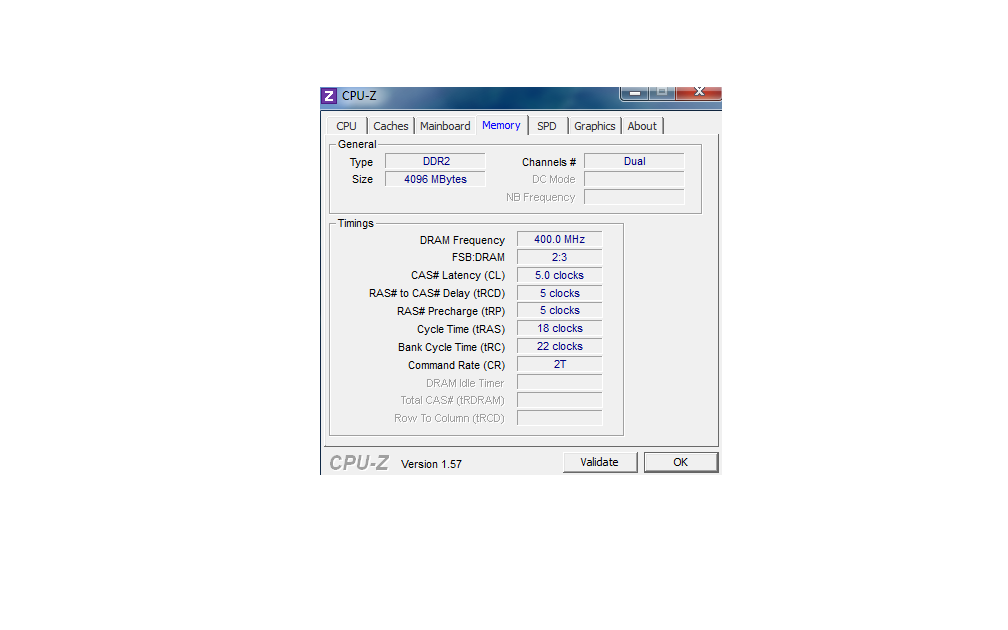Image resolution: width=1008 pixels, height=630 pixels.
Task: Select the 400.0 MHz DRAM frequency value
Action: (x=559, y=239)
